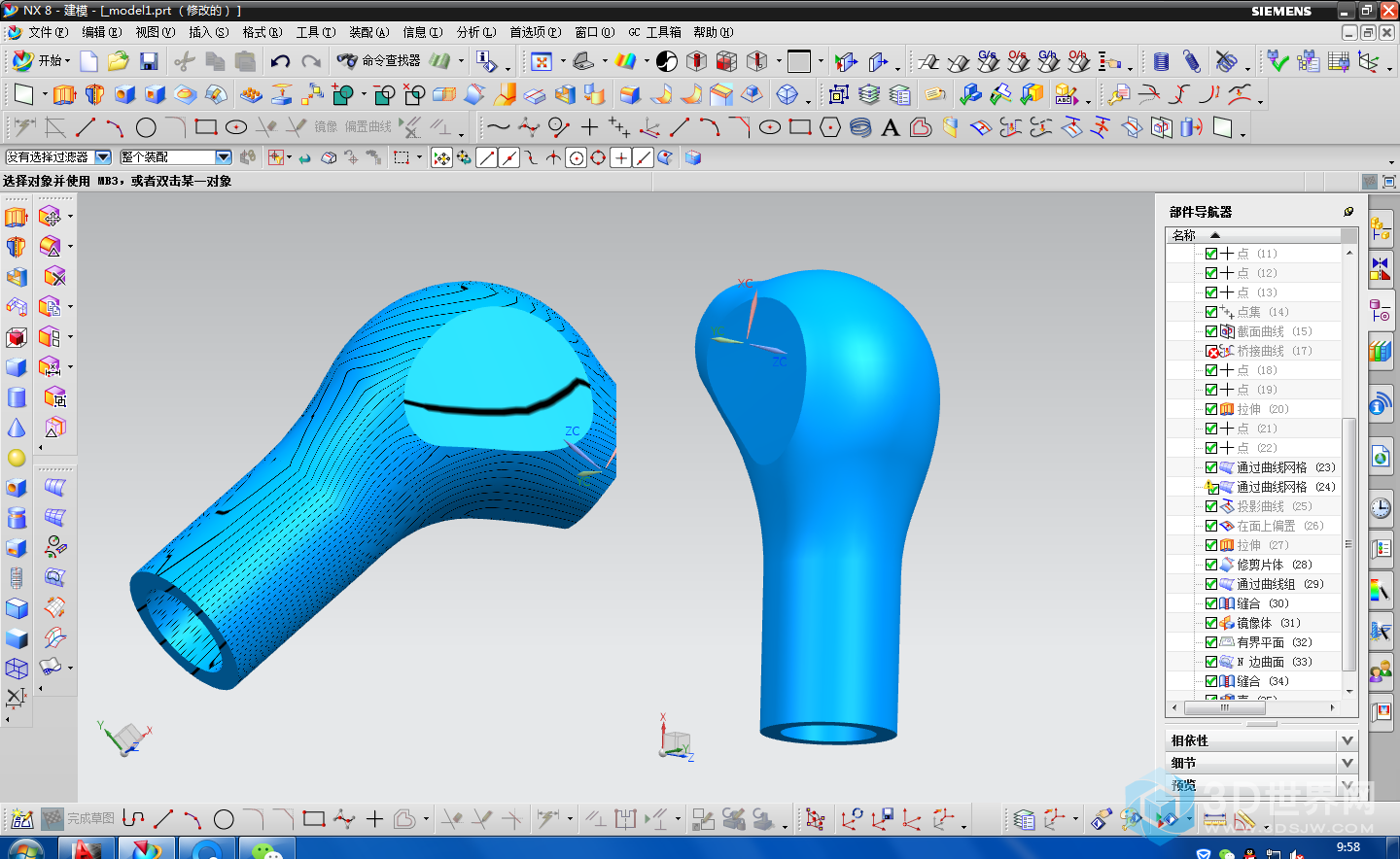Click the Subtract boolean icon
This screenshot has width=1400, height=859.
pos(384,95)
